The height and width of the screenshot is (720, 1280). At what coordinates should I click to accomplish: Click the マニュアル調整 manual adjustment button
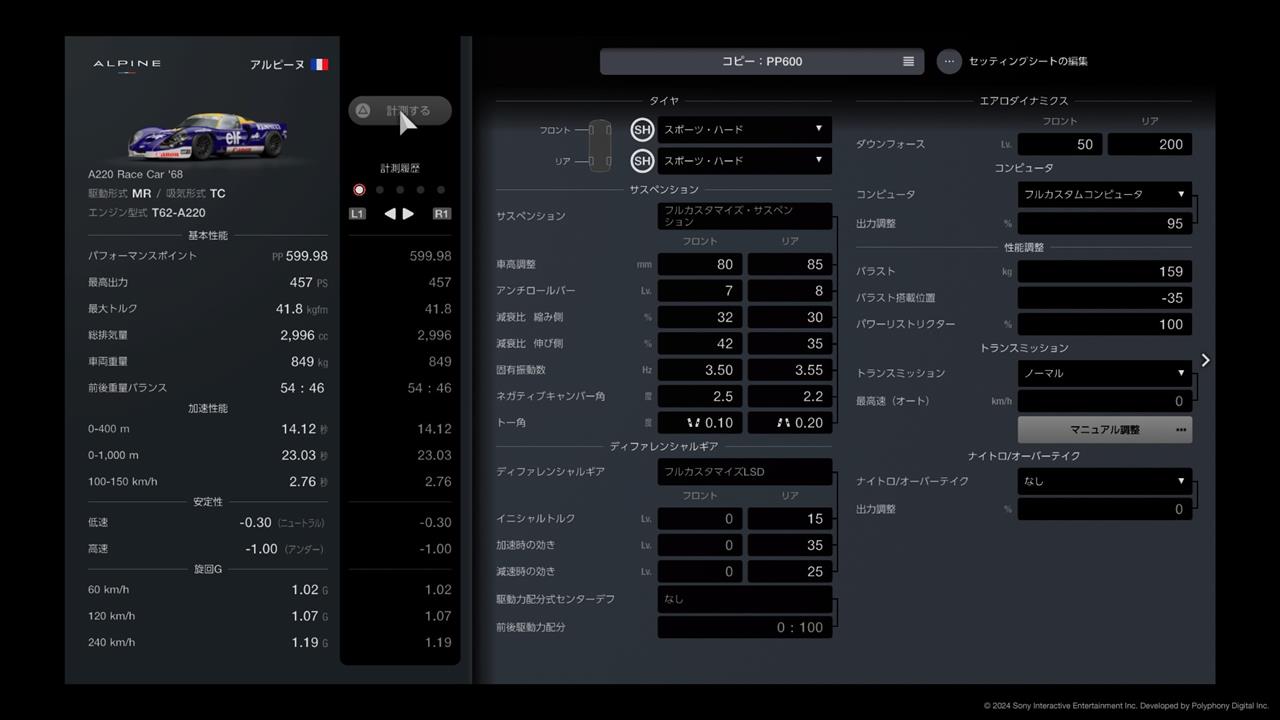1105,430
